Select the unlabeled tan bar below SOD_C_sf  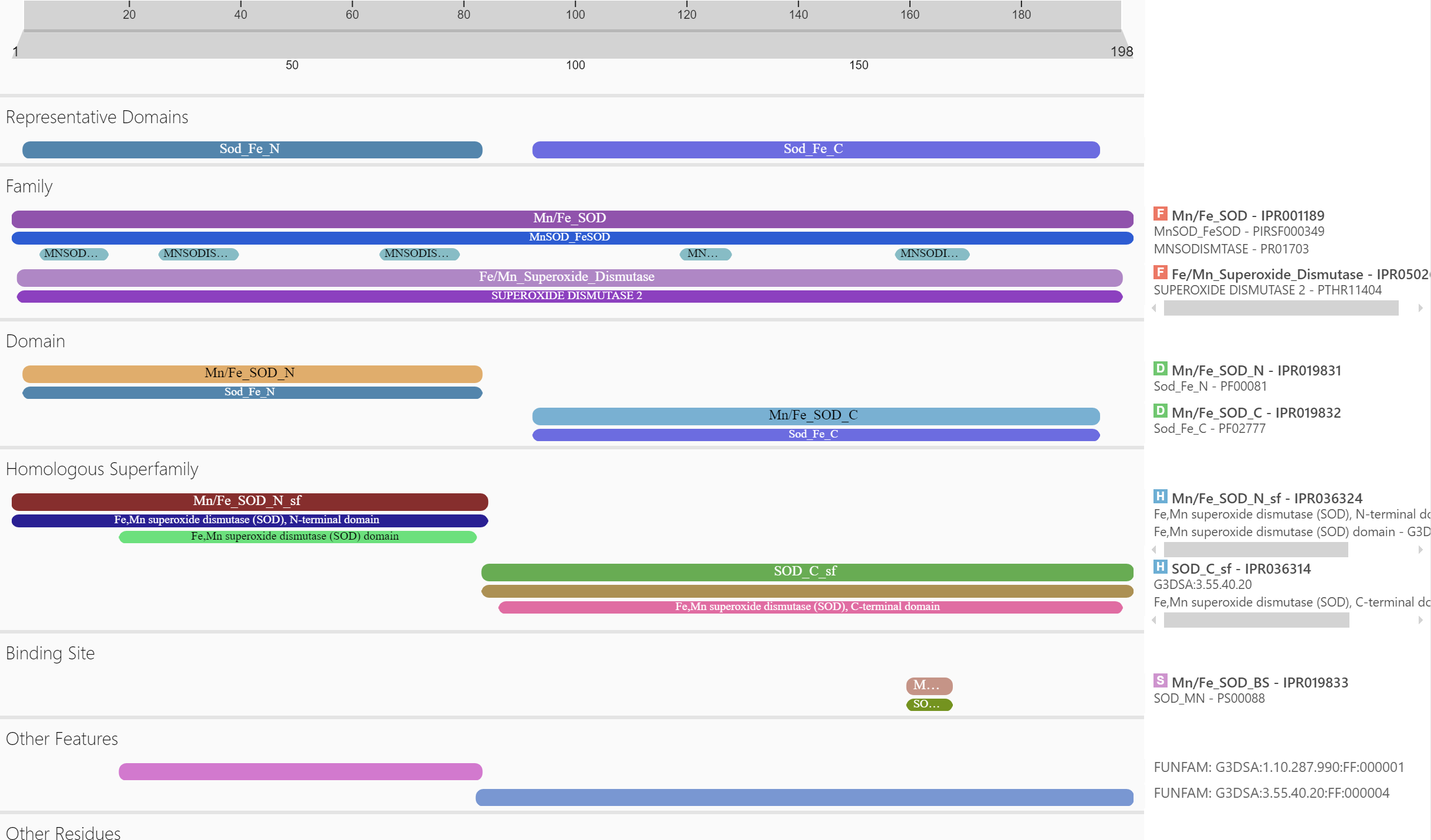pyautogui.click(x=807, y=591)
